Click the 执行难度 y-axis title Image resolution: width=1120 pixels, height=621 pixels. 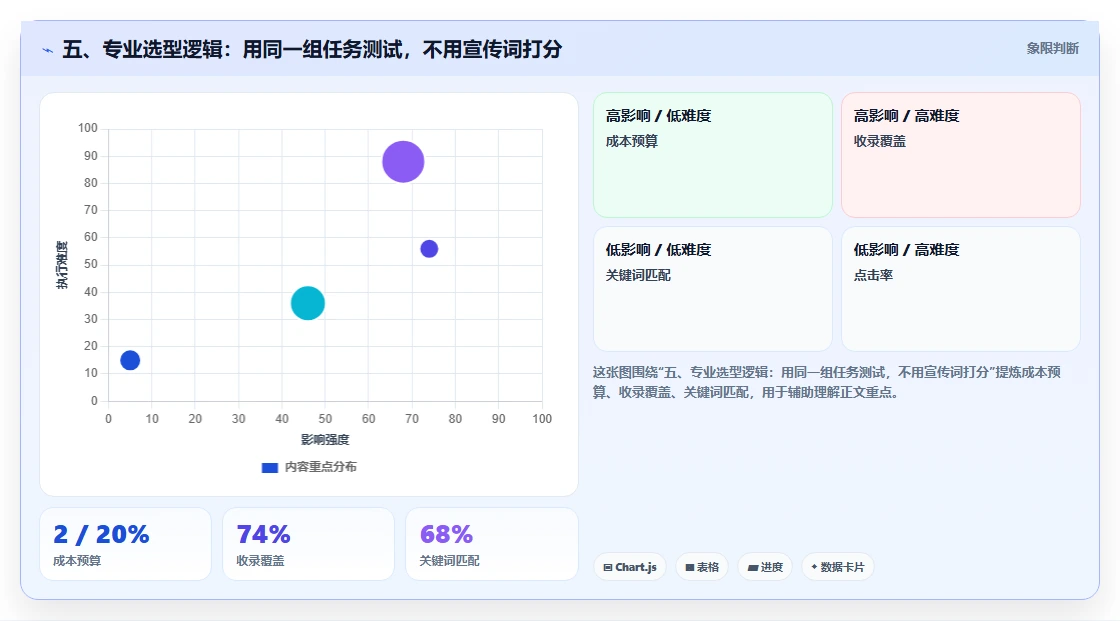point(62,265)
